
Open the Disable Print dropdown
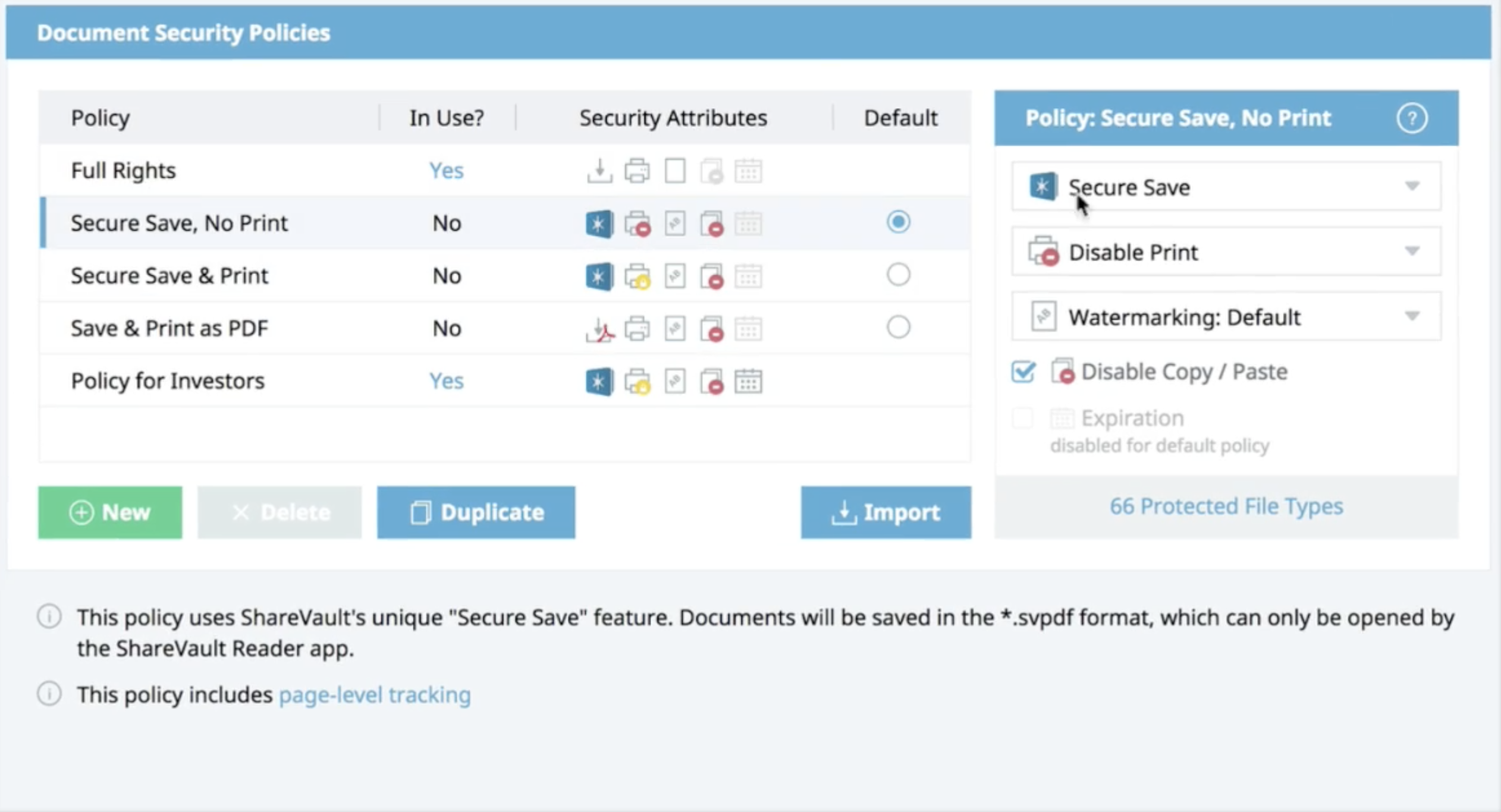click(x=1226, y=251)
